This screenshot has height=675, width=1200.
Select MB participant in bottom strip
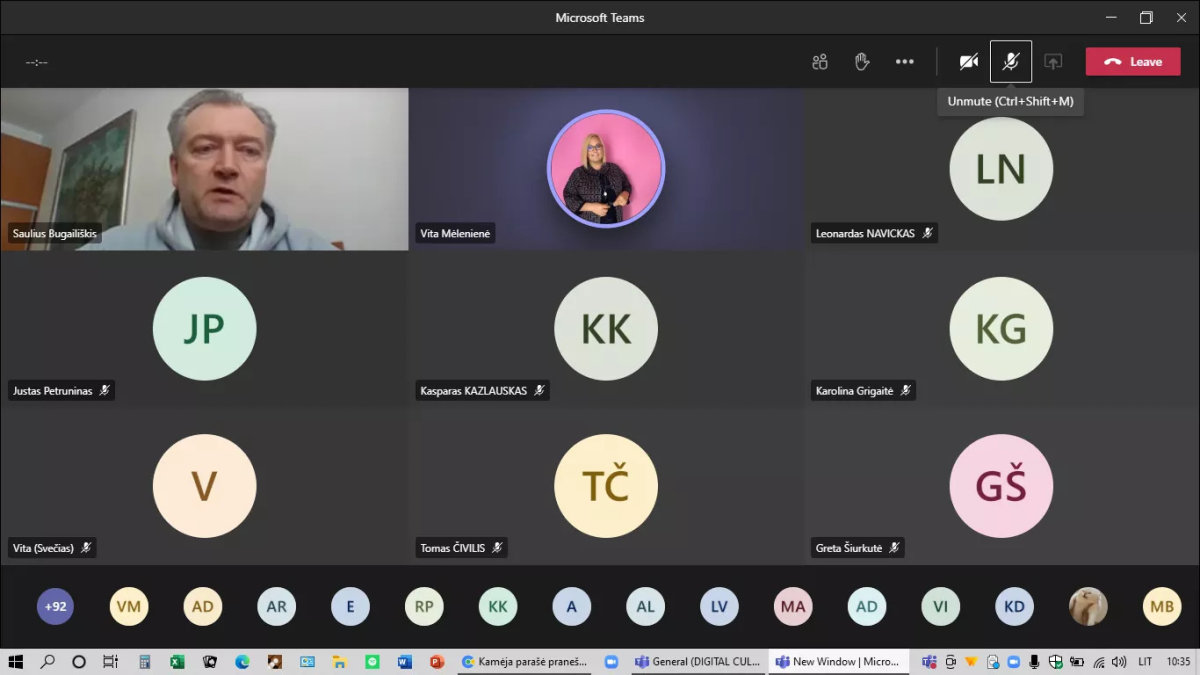[x=1162, y=606]
